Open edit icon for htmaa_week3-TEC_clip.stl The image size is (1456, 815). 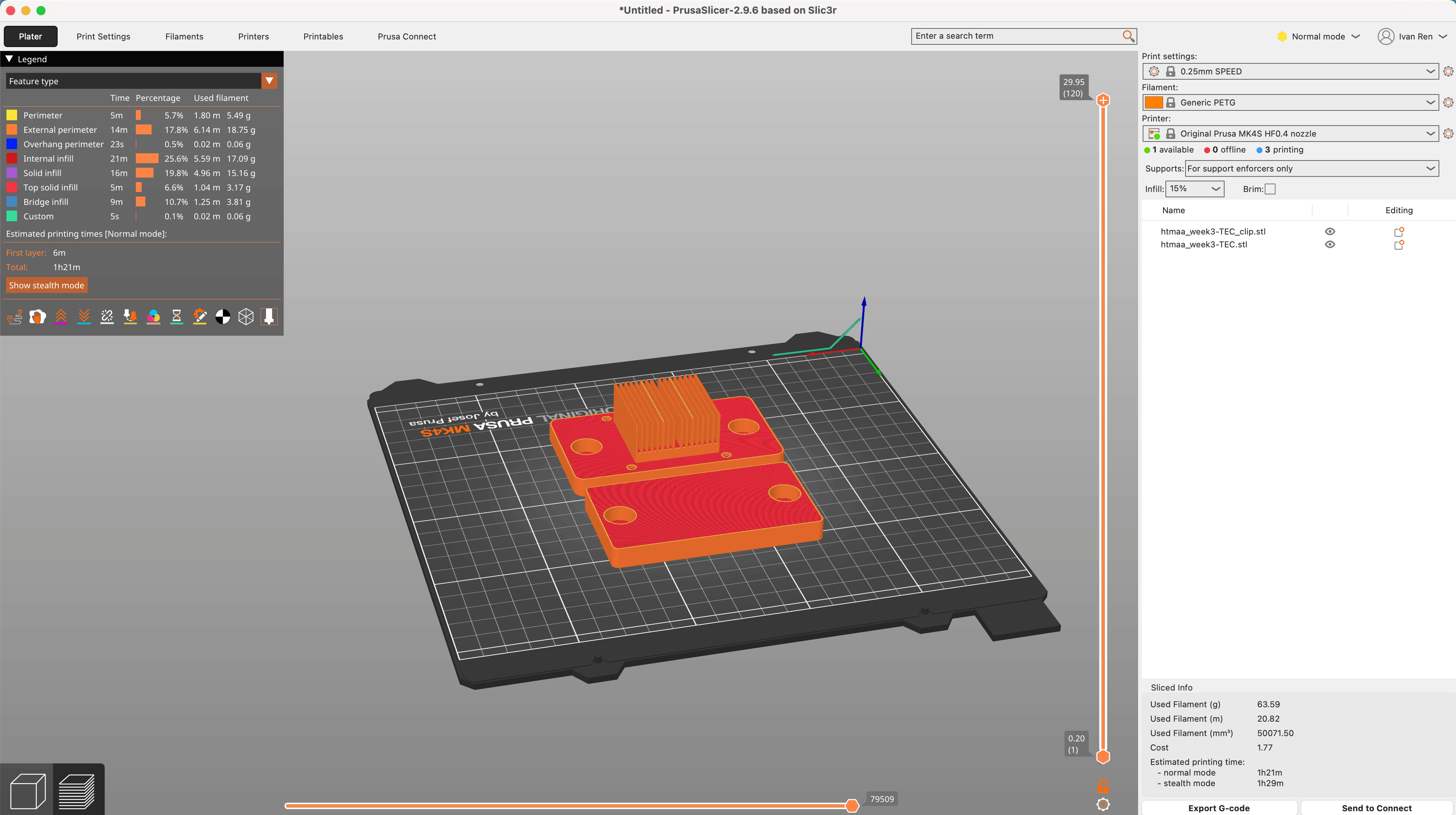point(1399,232)
